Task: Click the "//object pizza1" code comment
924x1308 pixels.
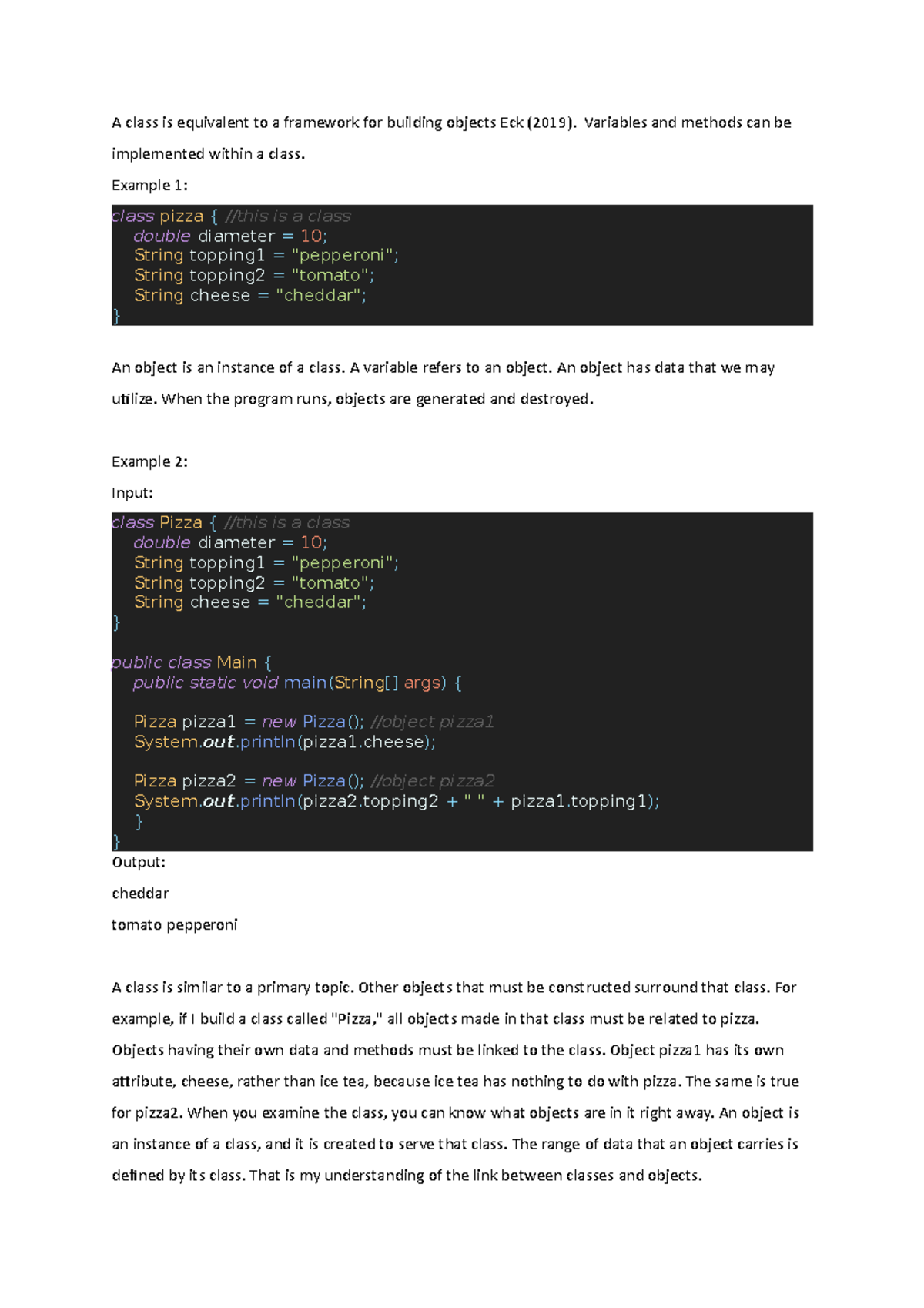Action: pyautogui.click(x=432, y=722)
